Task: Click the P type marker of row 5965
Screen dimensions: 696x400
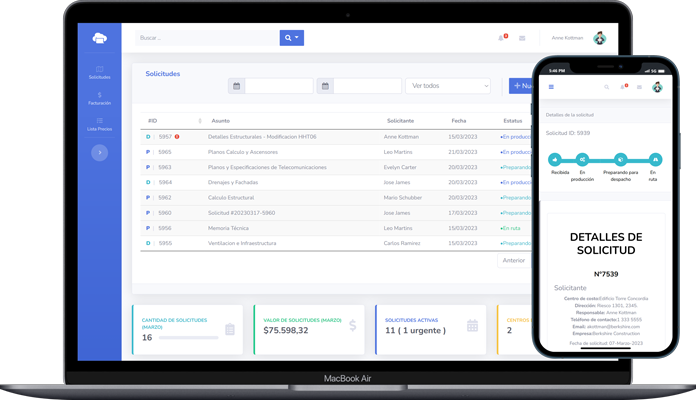Action: point(148,152)
